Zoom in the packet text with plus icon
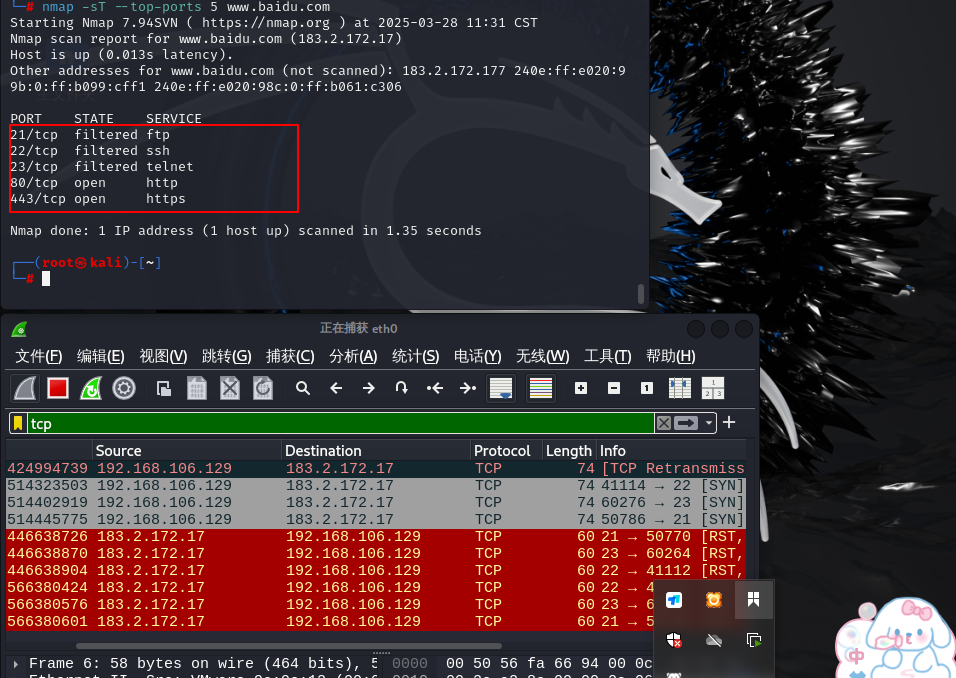This screenshot has height=678, width=956. coord(581,388)
